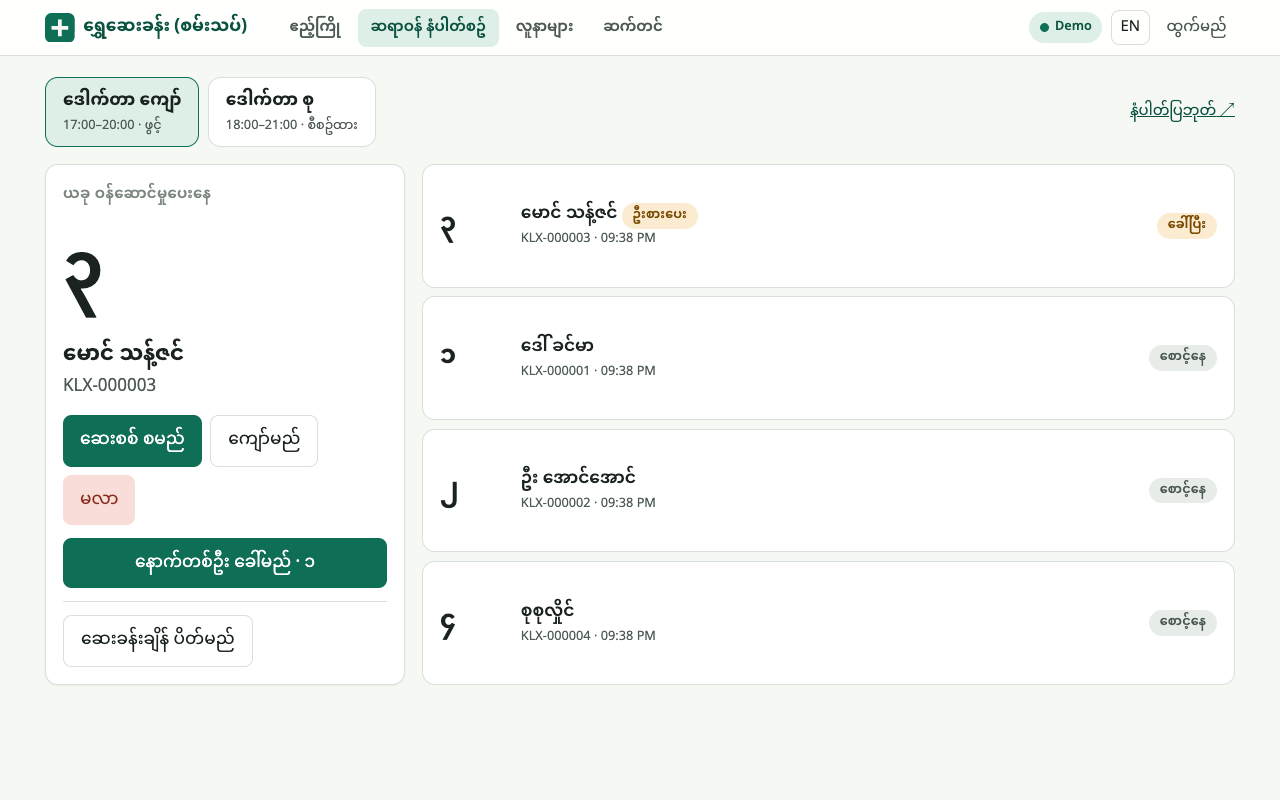This screenshot has width=1280, height=800.
Task: Click the ကျော်မည် skip button
Action: tap(264, 441)
